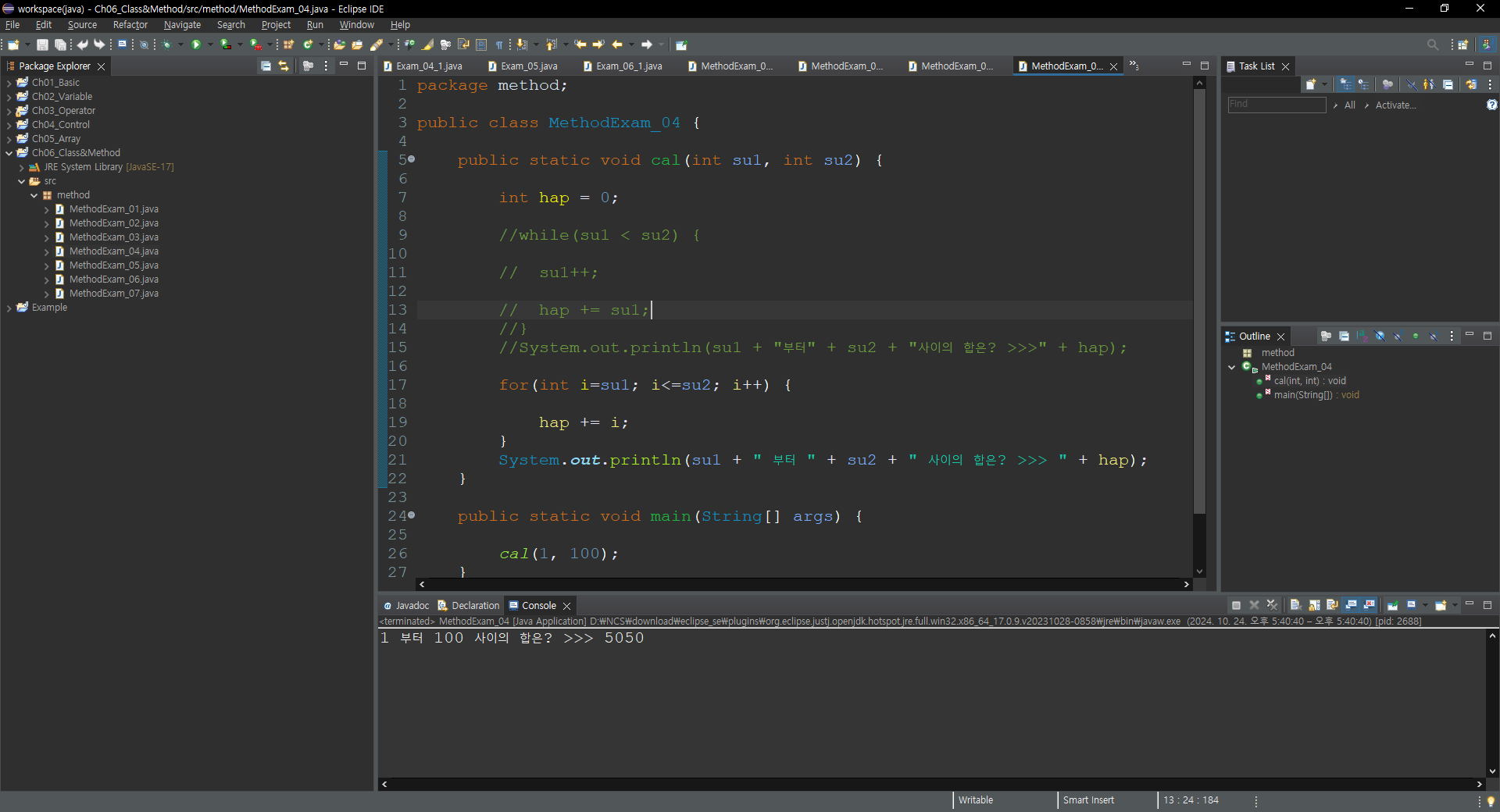Click Hide Non-Public Members green dot icon
The image size is (1500, 812).
[1416, 337]
